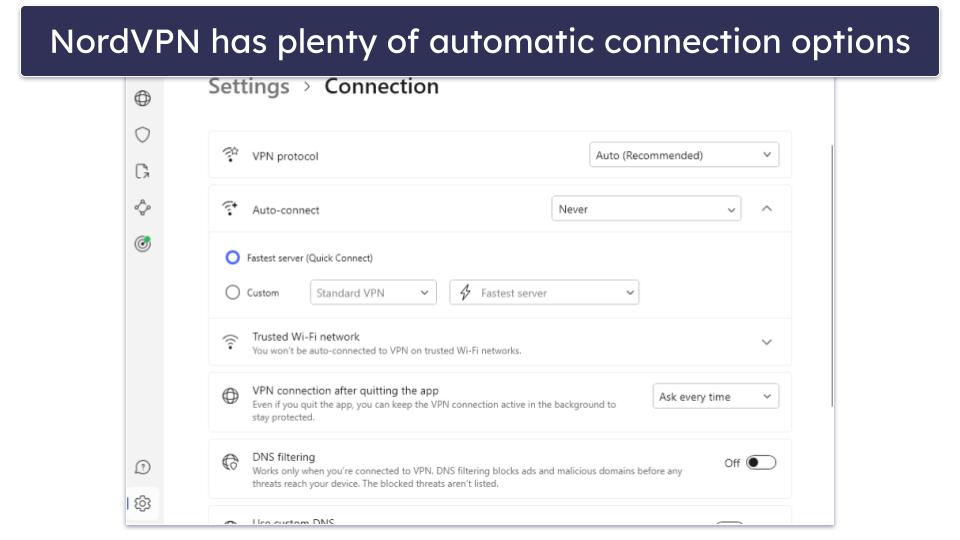Click the DNS filtering globe icon
The height and width of the screenshot is (540, 960).
pos(230,462)
